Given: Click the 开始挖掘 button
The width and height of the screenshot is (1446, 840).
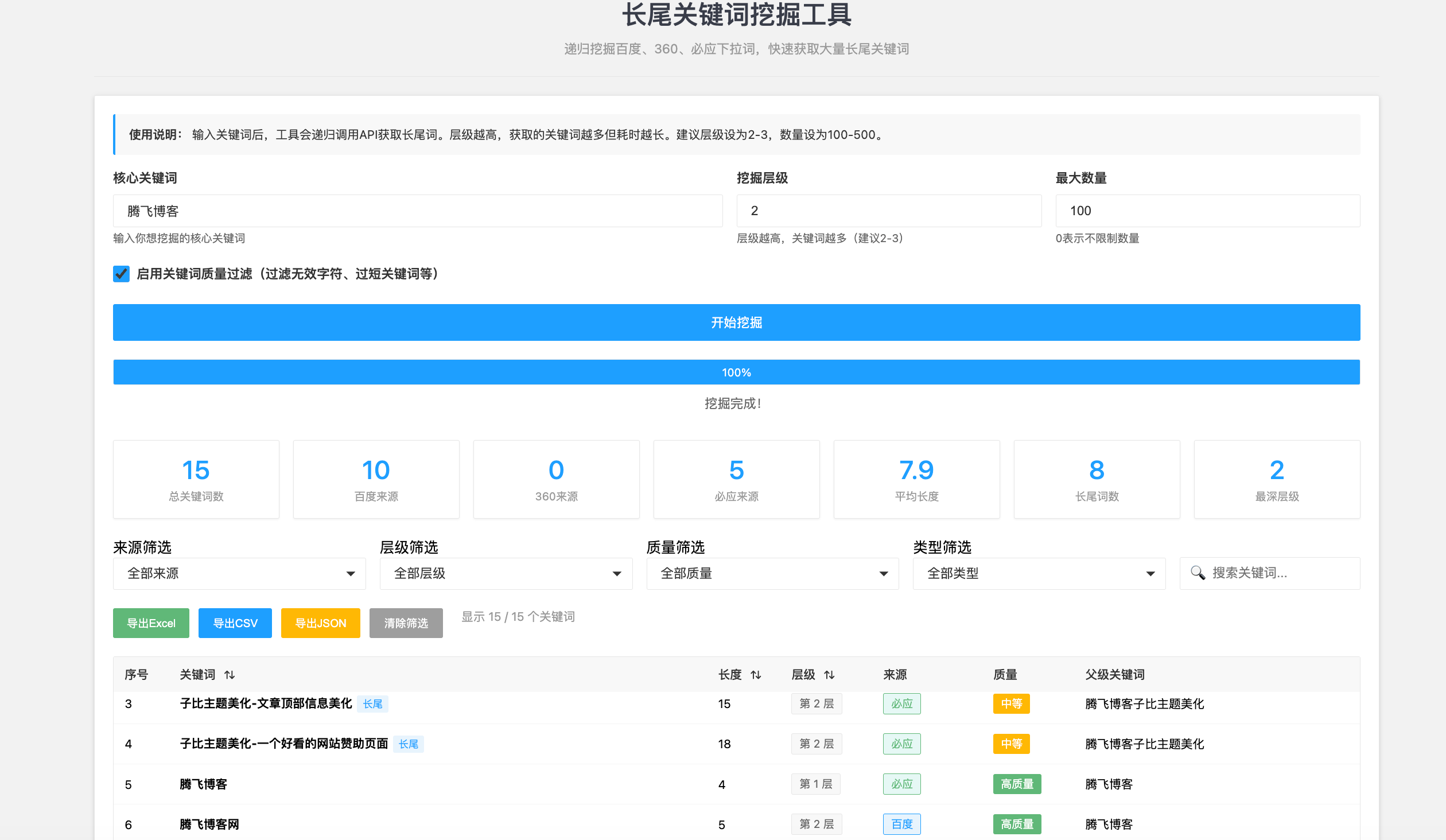Looking at the screenshot, I should (x=737, y=322).
